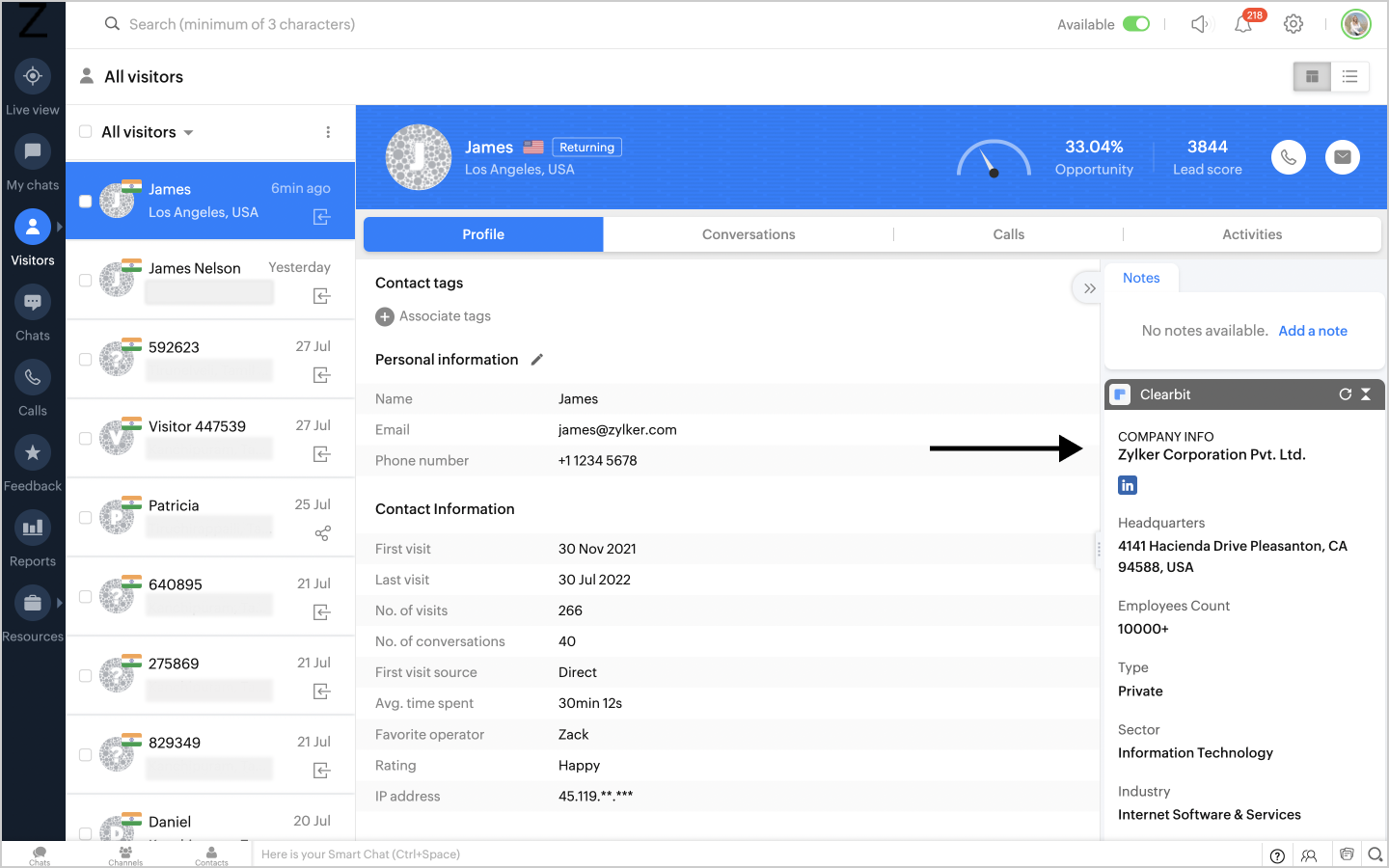Open James Nelson visitor entry
This screenshot has height=868, width=1389.
(210, 281)
